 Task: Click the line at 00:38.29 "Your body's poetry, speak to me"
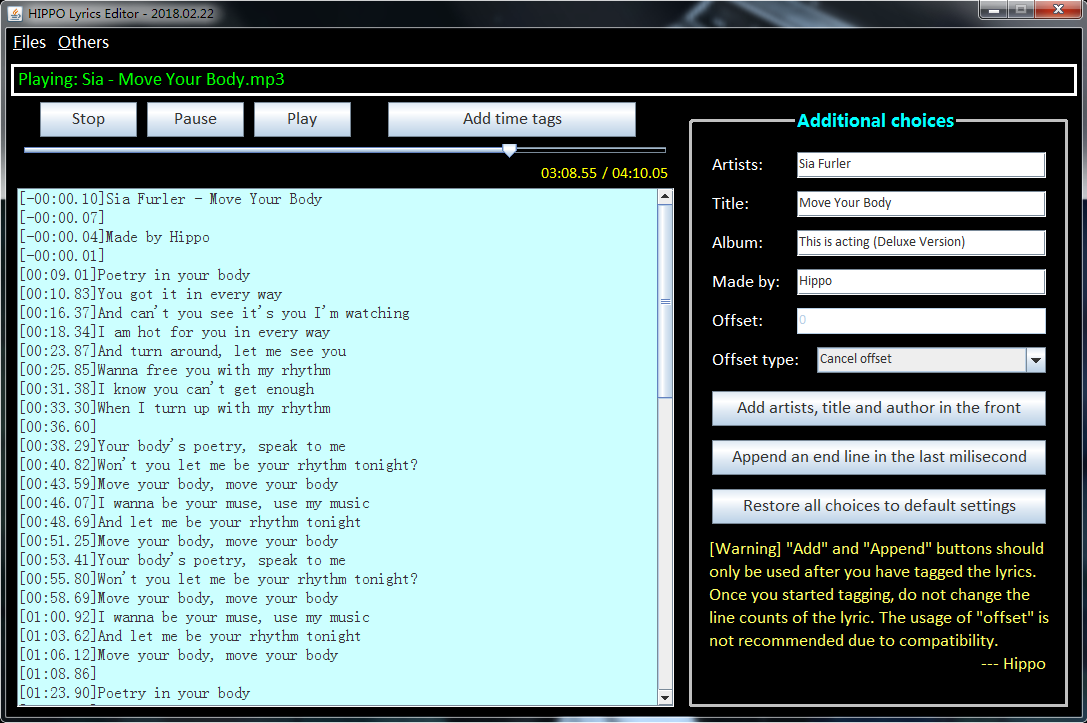(x=182, y=446)
